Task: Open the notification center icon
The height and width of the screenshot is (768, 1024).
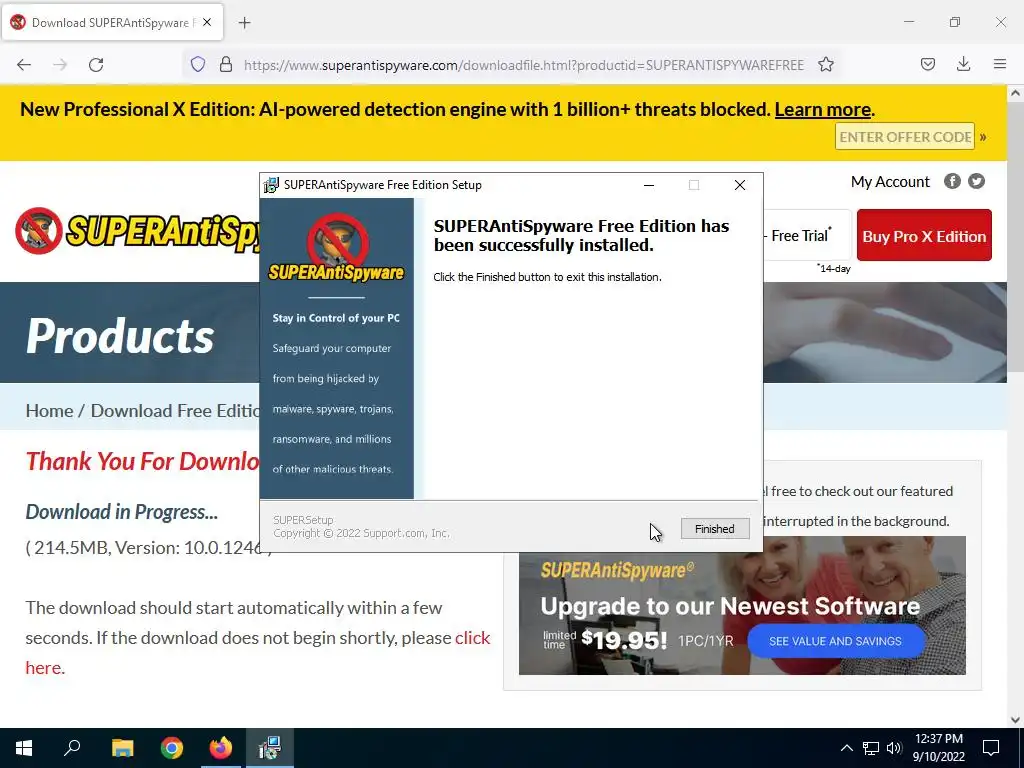Action: [991, 748]
